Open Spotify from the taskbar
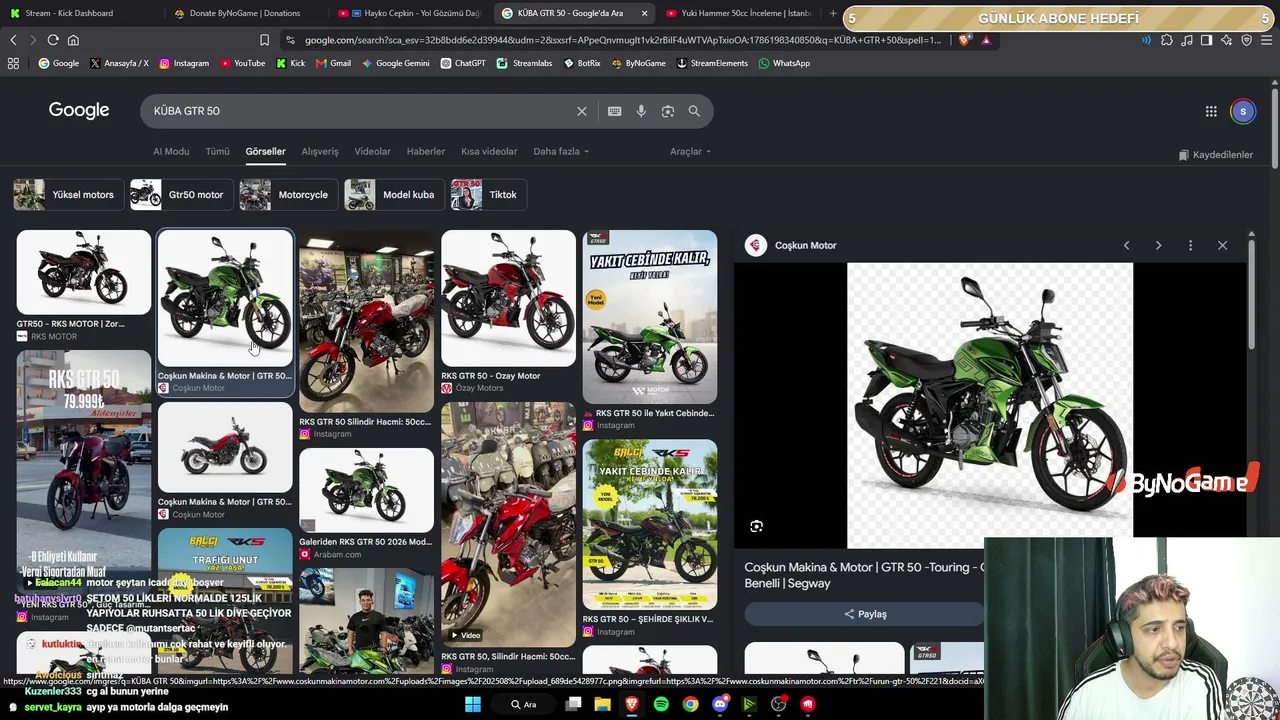Image resolution: width=1280 pixels, height=720 pixels. tap(661, 705)
